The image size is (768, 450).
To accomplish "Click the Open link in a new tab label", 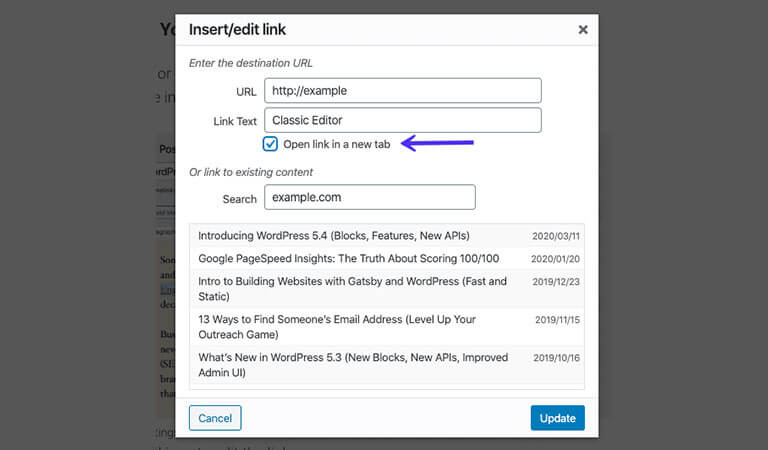I will pyautogui.click(x=336, y=144).
